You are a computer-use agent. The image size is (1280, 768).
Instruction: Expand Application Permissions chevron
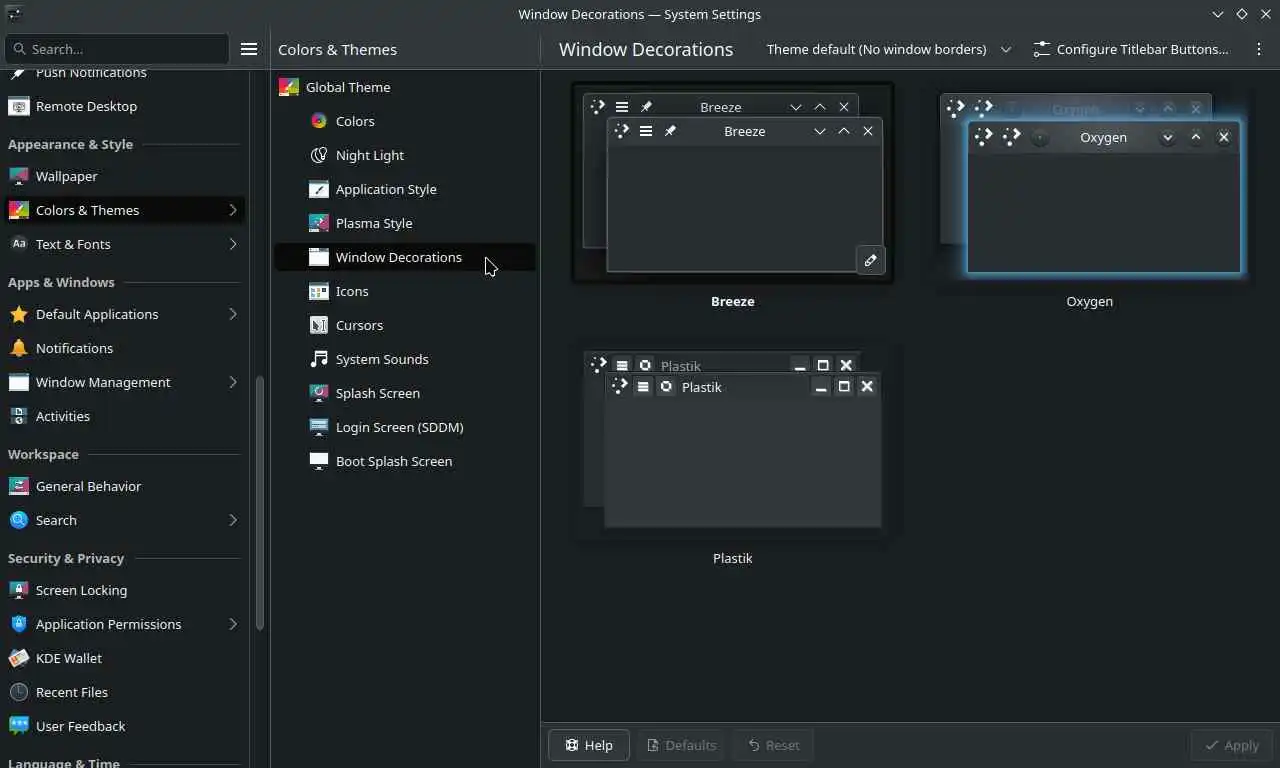click(232, 624)
